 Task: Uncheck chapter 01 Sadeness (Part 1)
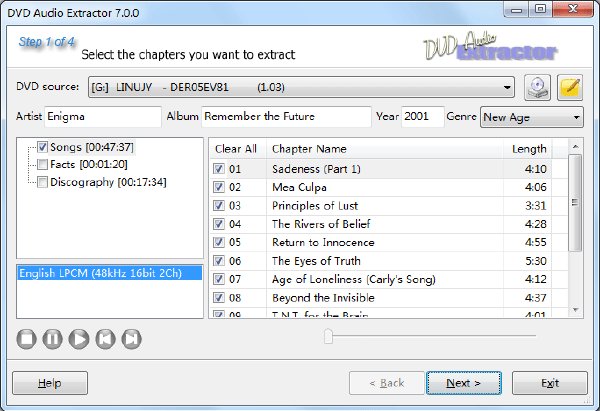point(218,169)
